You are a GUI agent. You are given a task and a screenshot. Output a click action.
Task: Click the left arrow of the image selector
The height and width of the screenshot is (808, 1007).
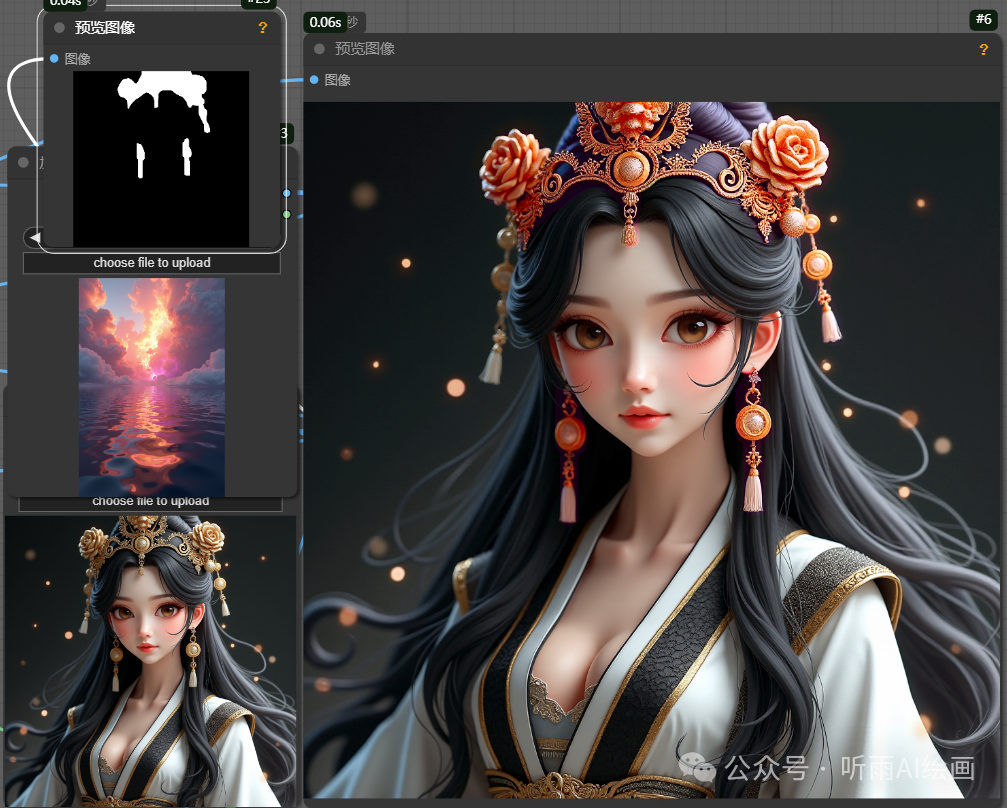[x=35, y=238]
